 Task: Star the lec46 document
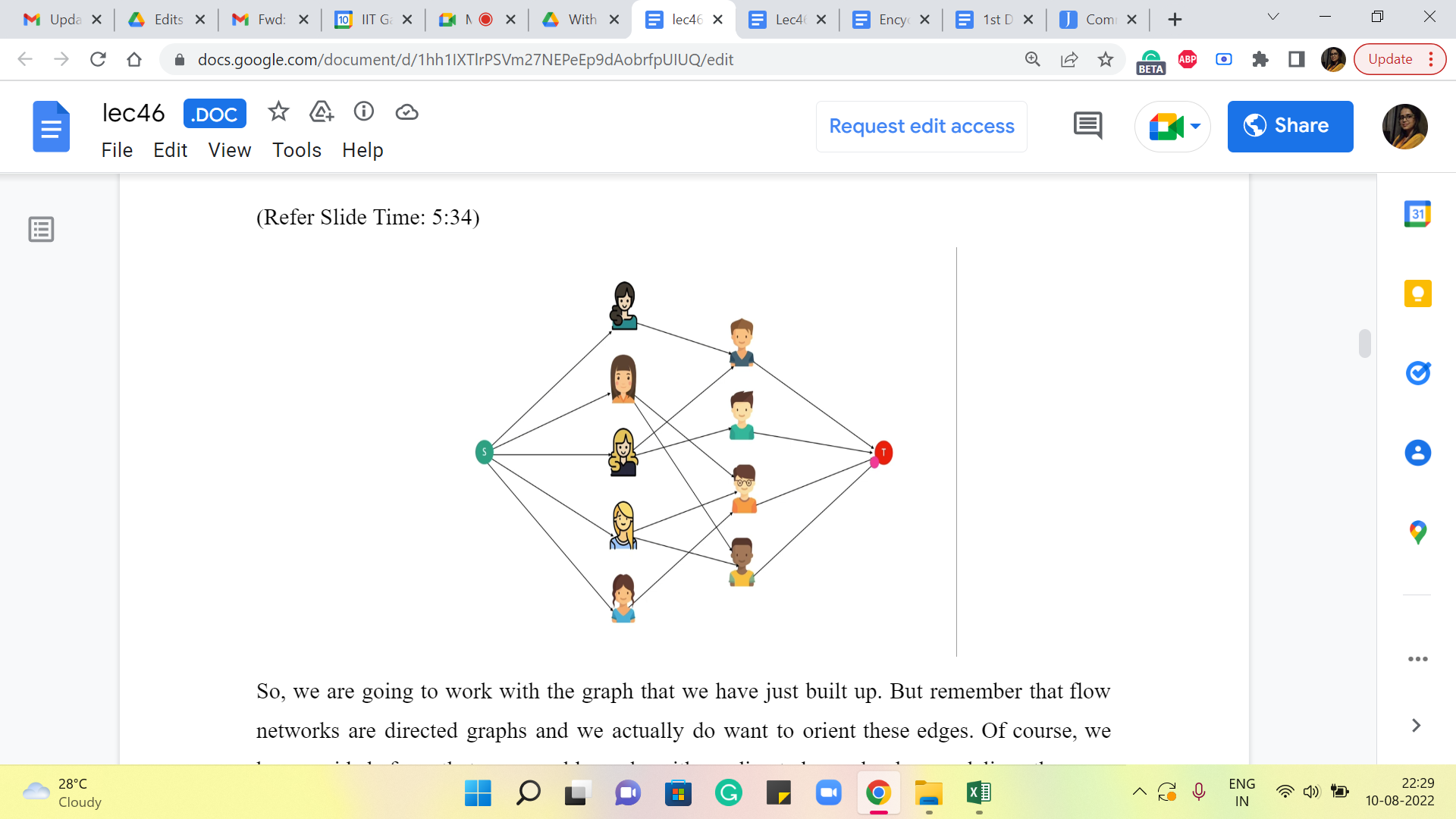pyautogui.click(x=278, y=112)
